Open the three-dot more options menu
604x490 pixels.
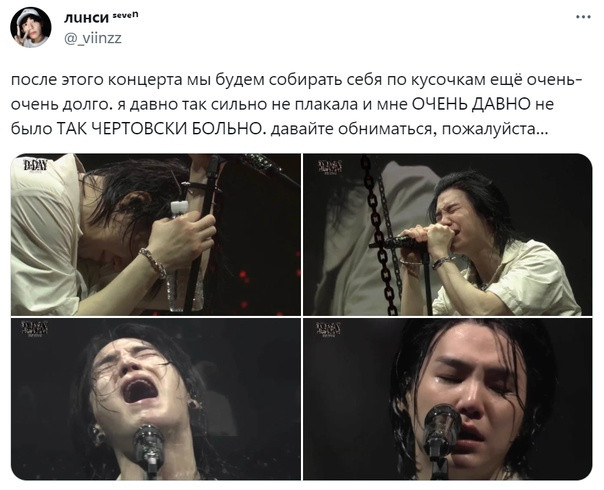coord(583,17)
